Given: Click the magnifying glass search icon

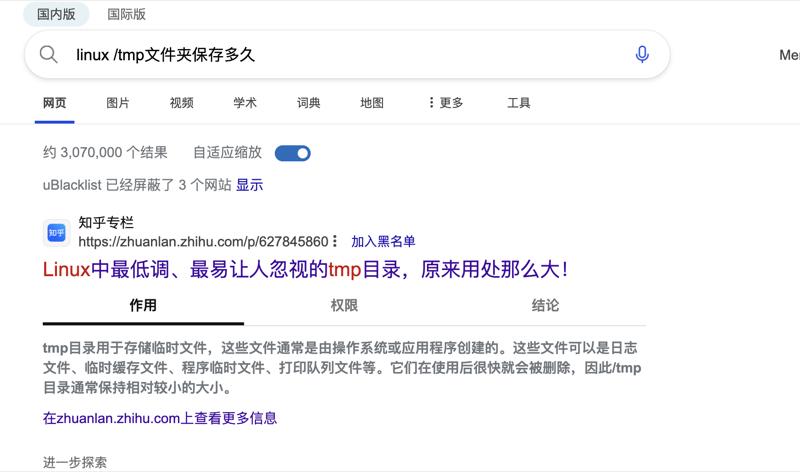Looking at the screenshot, I should pyautogui.click(x=48, y=55).
